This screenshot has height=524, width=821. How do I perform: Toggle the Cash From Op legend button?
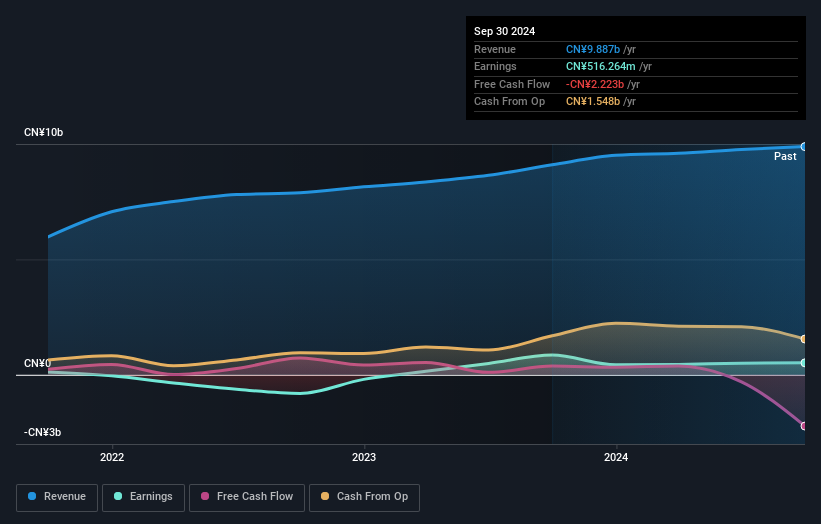pyautogui.click(x=364, y=497)
